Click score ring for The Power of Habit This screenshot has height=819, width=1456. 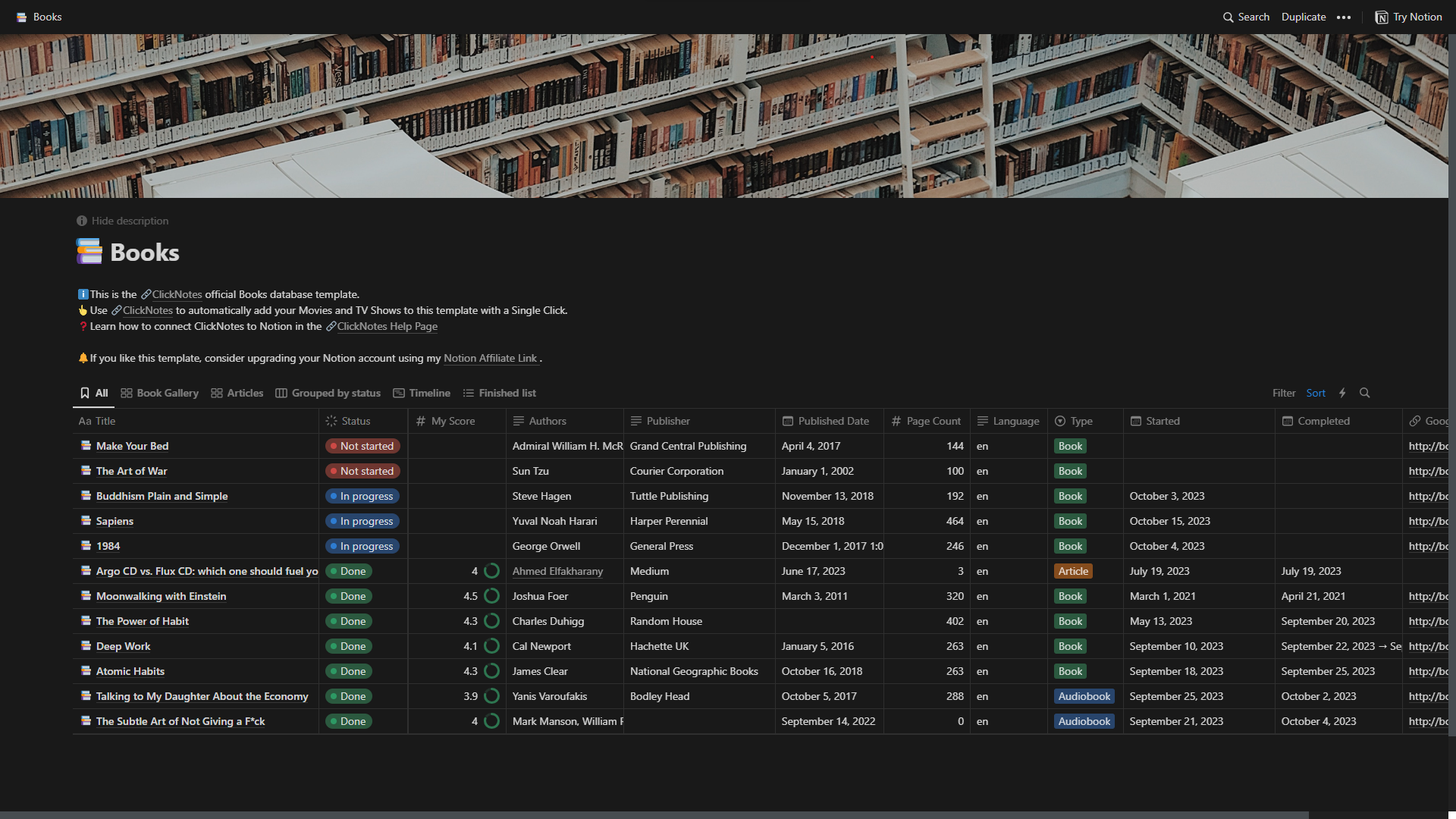[x=491, y=621]
